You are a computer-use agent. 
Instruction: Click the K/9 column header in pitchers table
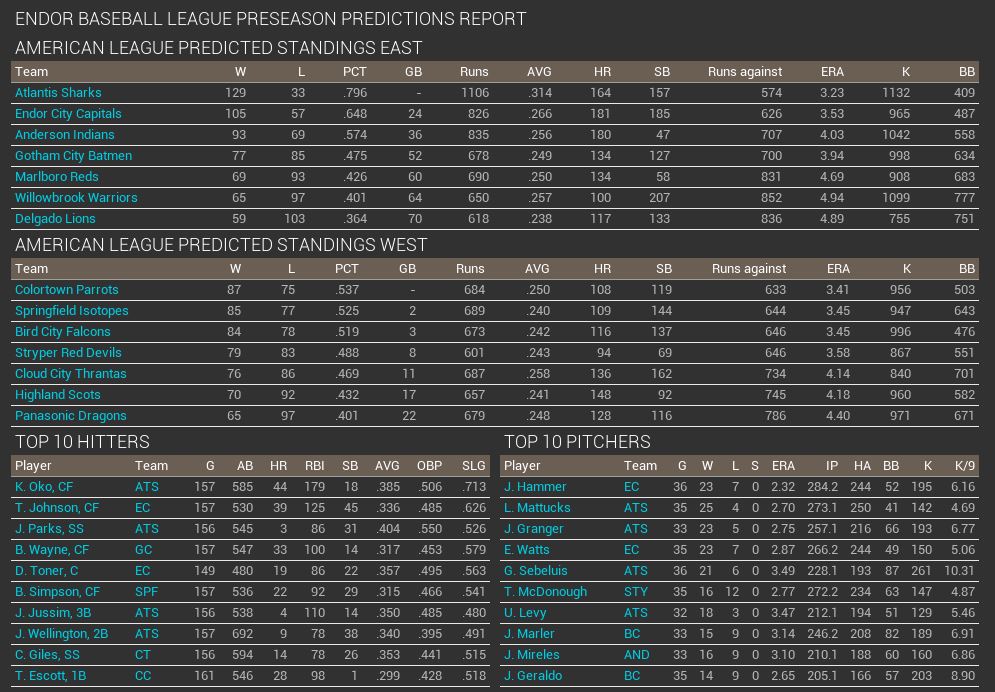coord(964,465)
